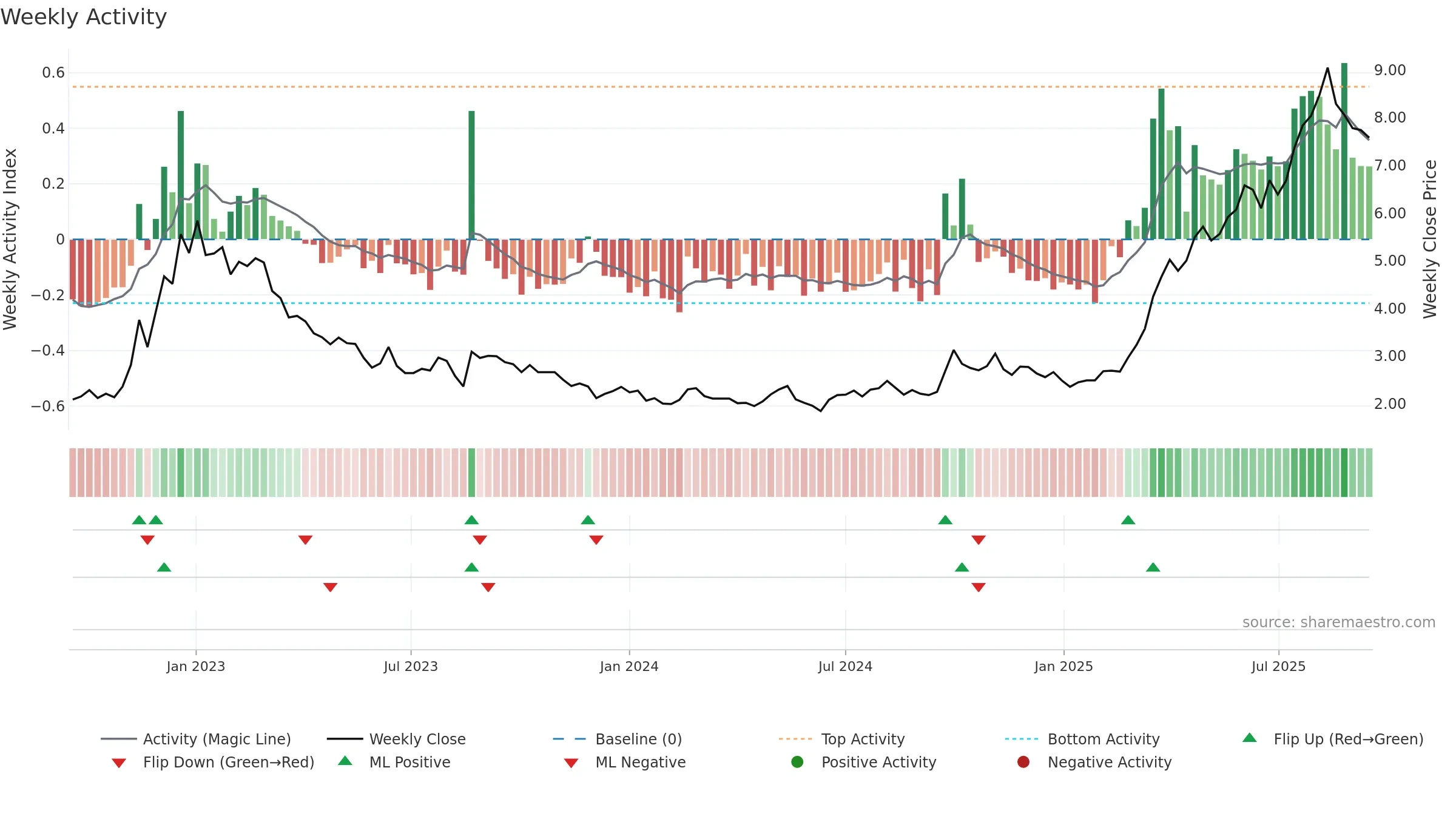Select the flip-up marker just before Jan 2024
1456x819 pixels.
(x=588, y=520)
